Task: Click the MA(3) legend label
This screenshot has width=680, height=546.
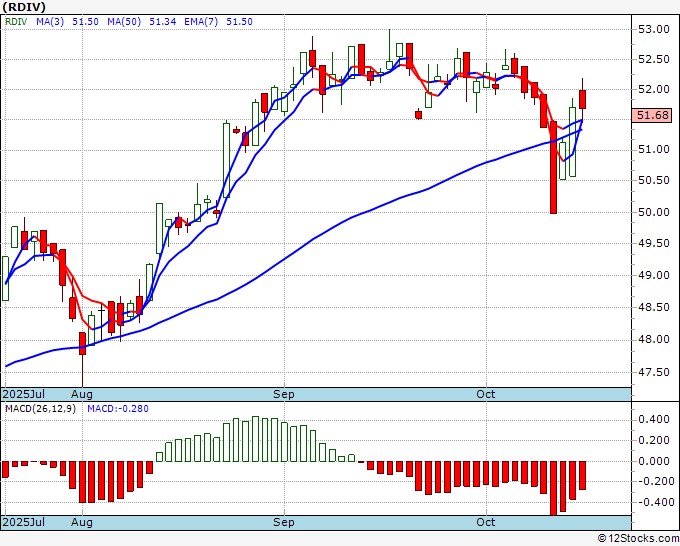Action: 50,22
